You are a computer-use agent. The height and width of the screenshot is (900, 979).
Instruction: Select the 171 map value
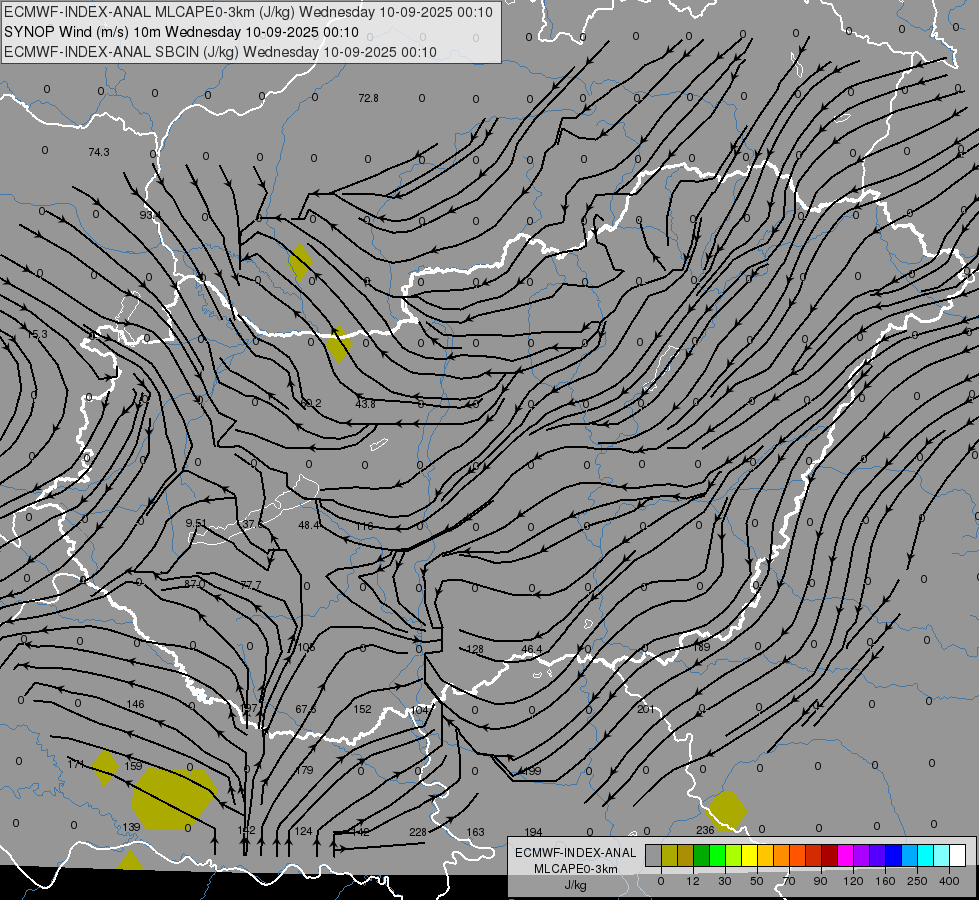coord(76,764)
